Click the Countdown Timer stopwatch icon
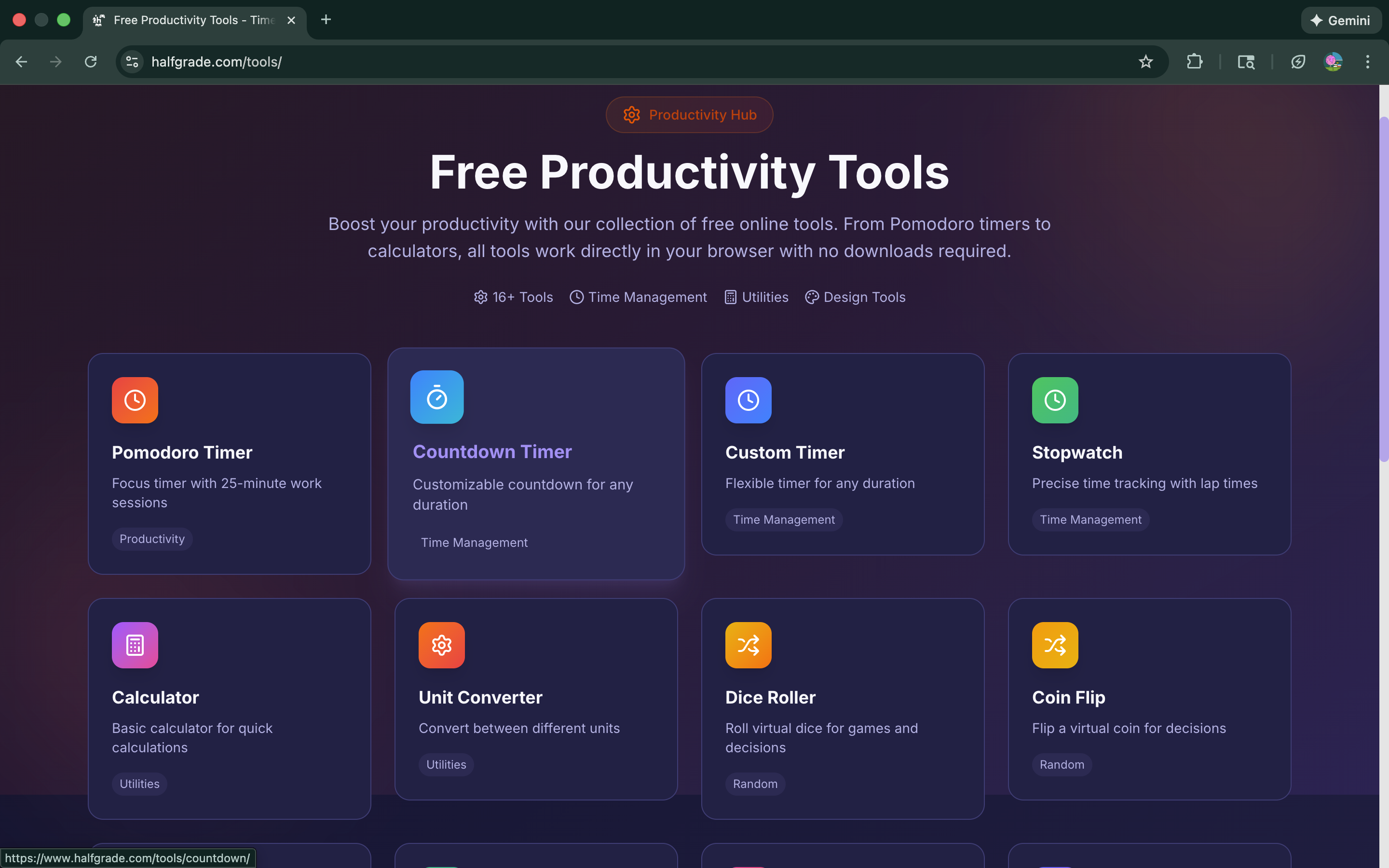The width and height of the screenshot is (1389, 868). (x=437, y=397)
